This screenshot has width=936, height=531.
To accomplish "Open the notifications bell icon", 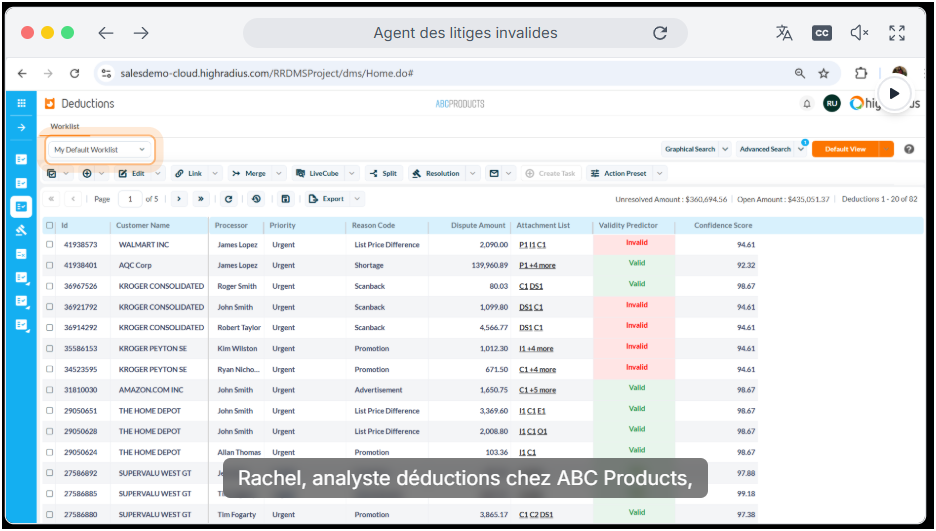I will (807, 103).
